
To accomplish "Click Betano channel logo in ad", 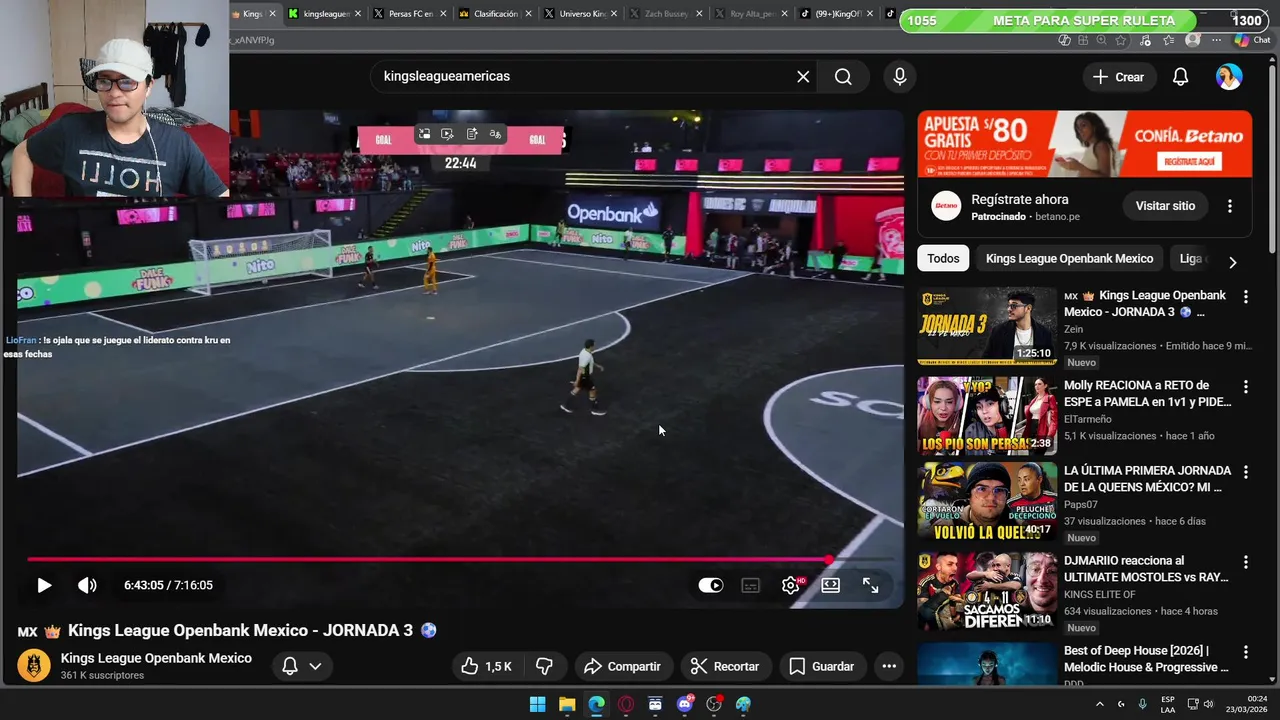I will point(946,206).
